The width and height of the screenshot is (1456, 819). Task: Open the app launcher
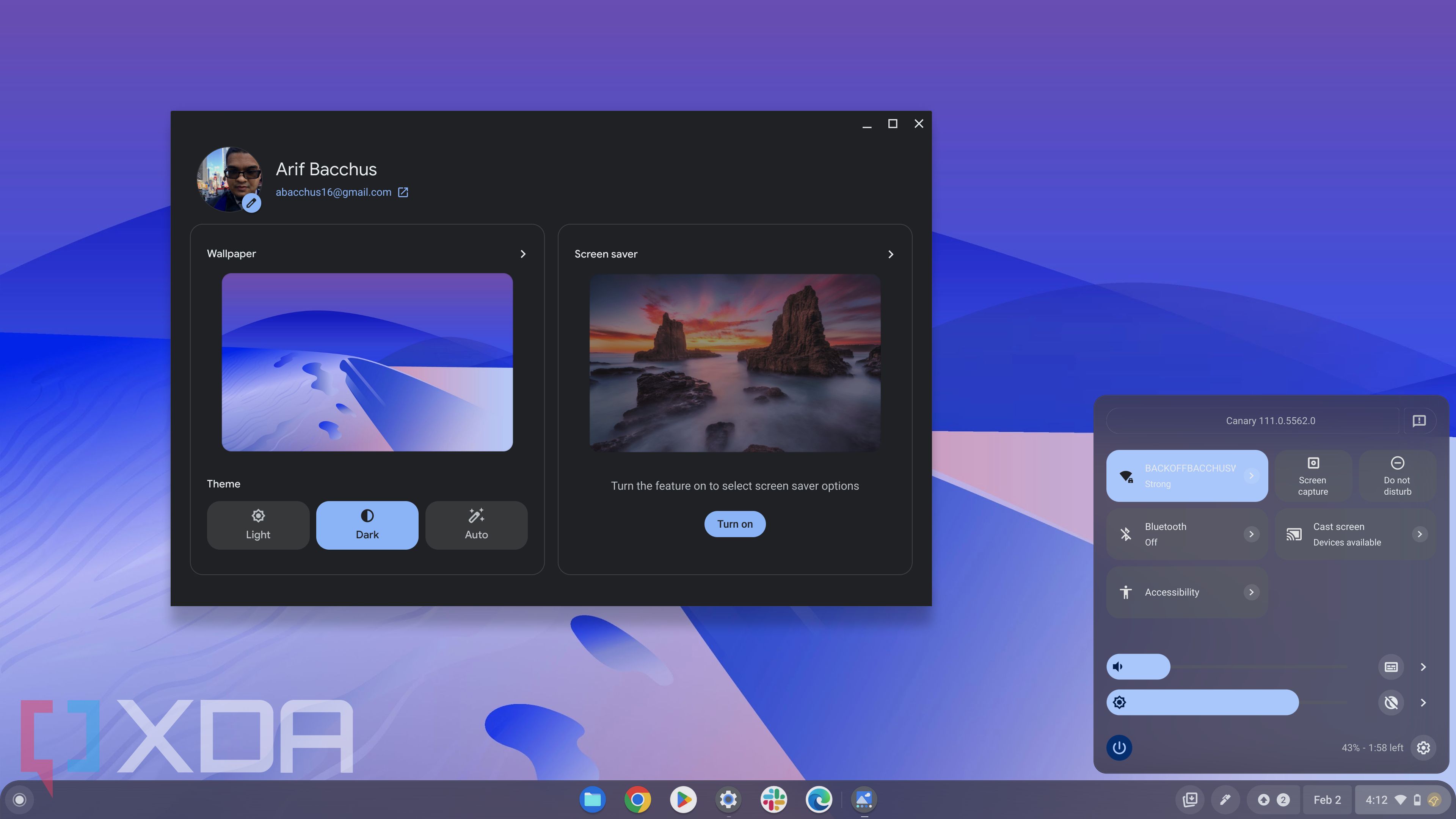pos(19,799)
